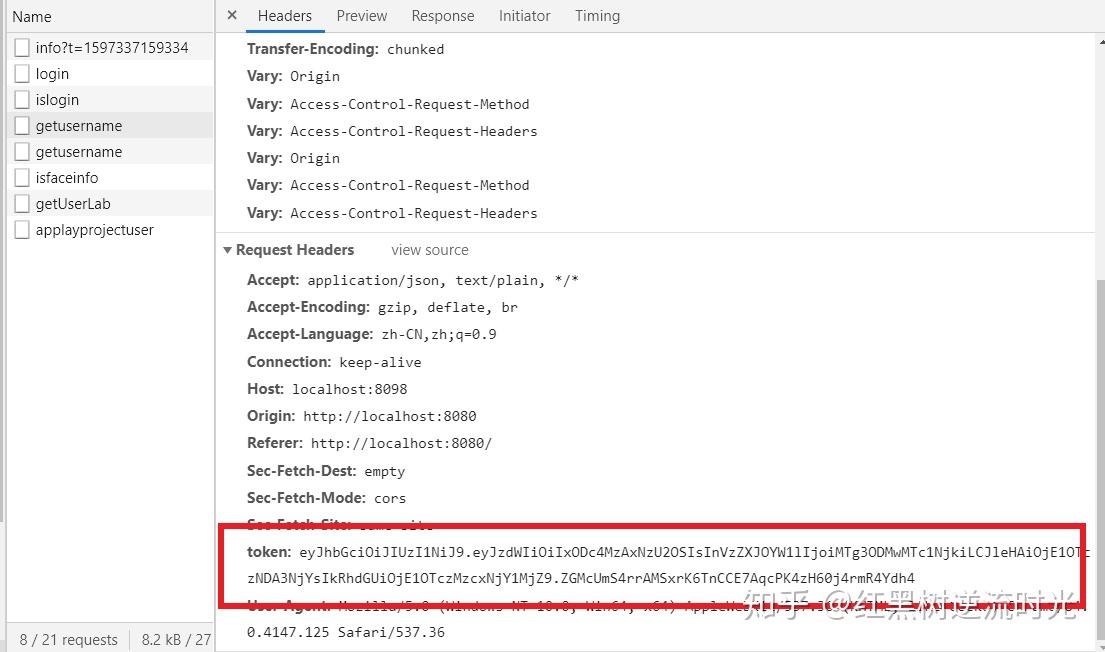
Task: Check the applayprojectuser request checkbox
Action: tap(21, 229)
